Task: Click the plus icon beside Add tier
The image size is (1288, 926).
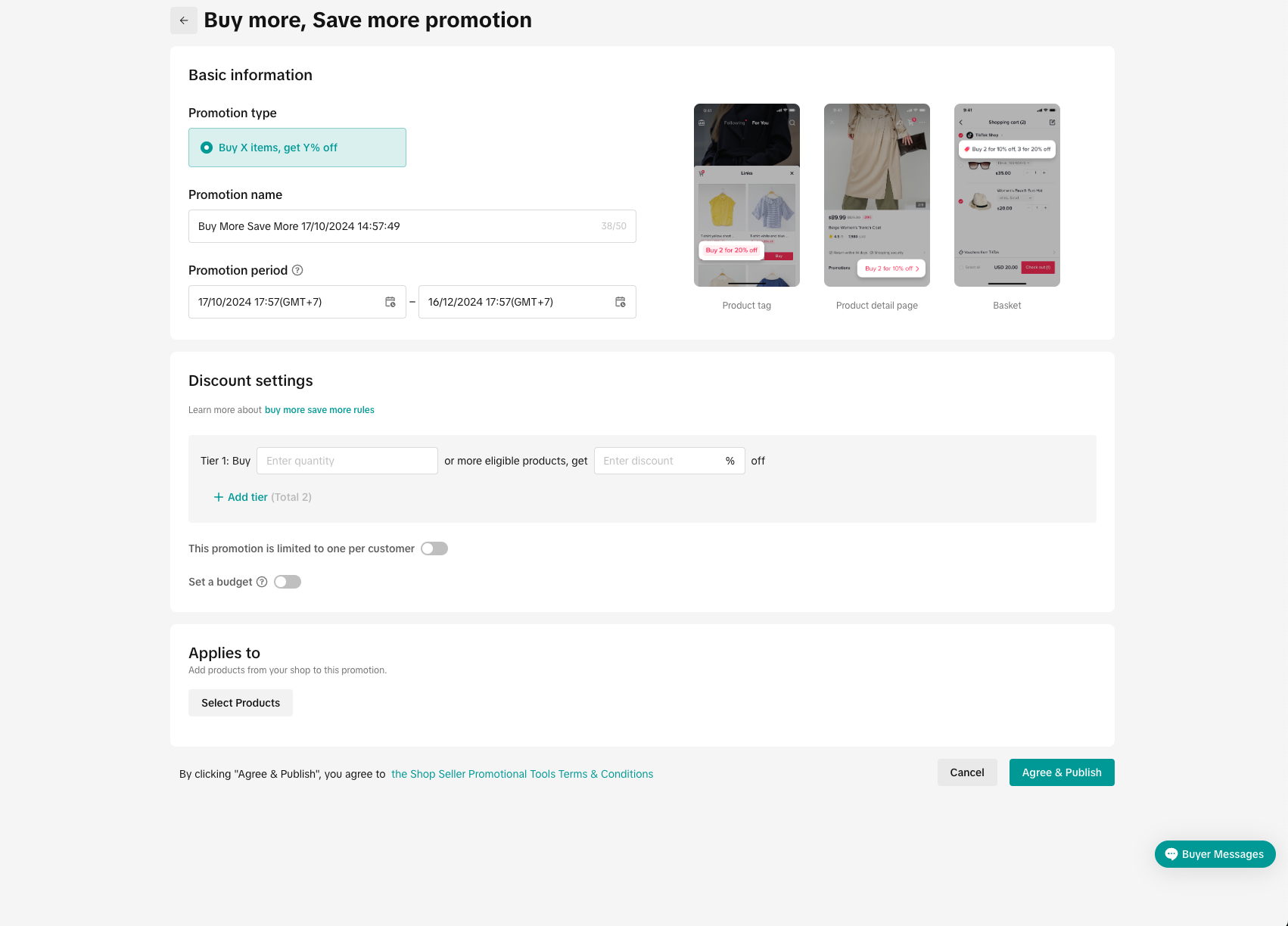Action: pos(219,497)
